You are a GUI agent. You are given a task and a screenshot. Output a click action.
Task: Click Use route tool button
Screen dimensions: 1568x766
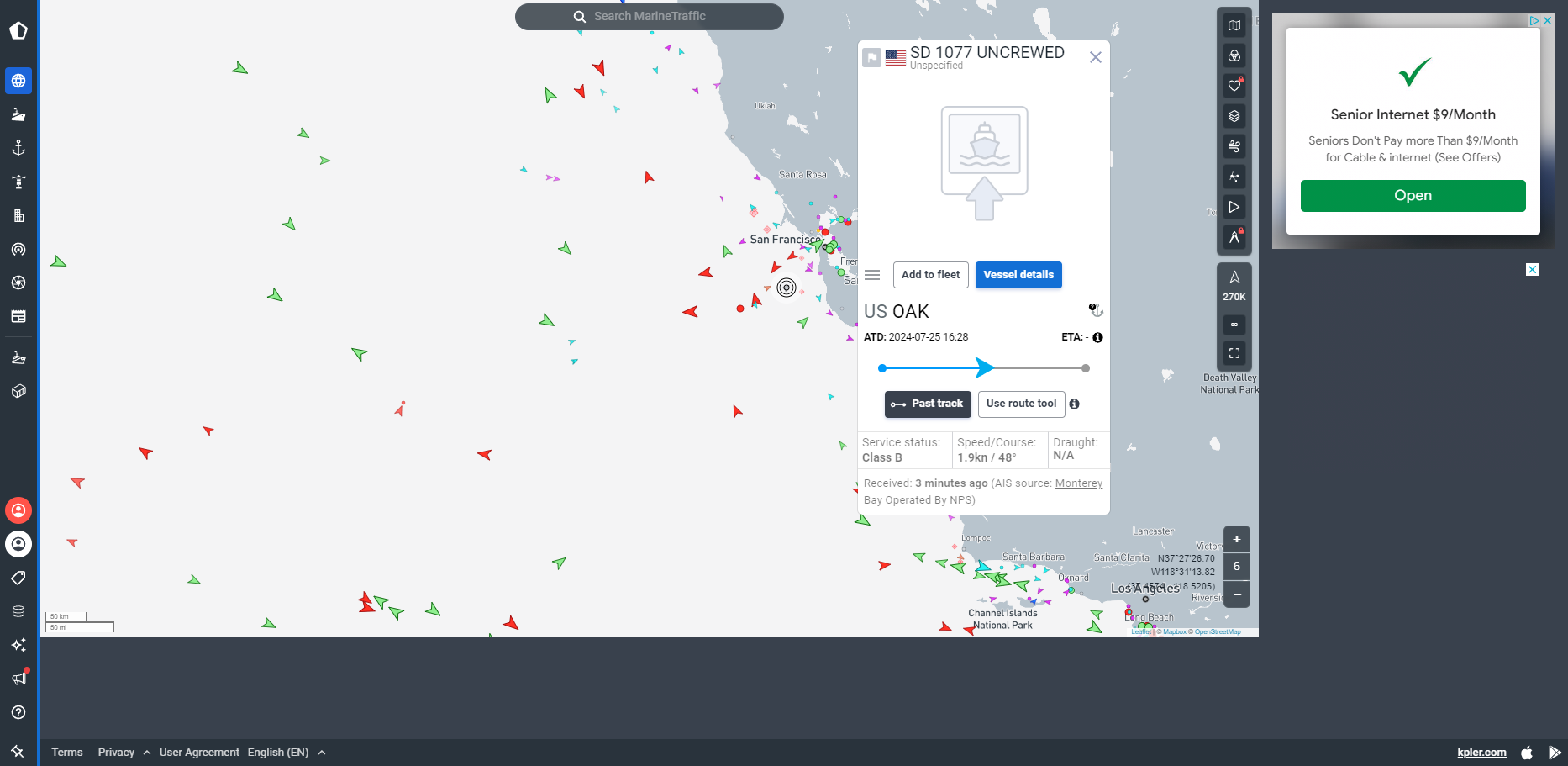1021,404
